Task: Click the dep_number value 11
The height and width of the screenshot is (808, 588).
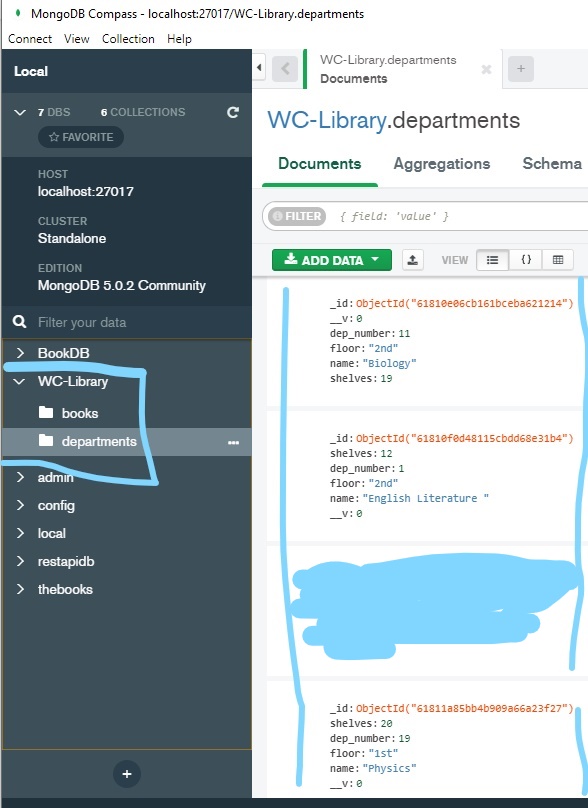Action: [405, 333]
